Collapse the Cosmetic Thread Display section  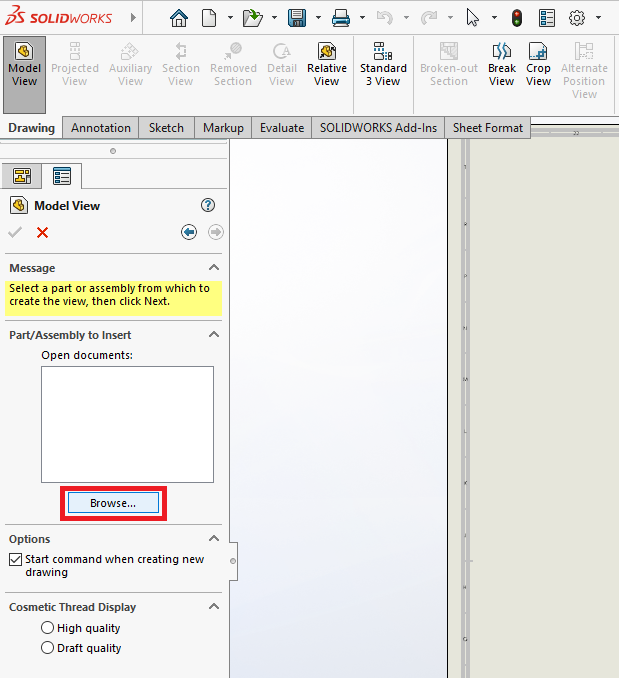[x=214, y=607]
